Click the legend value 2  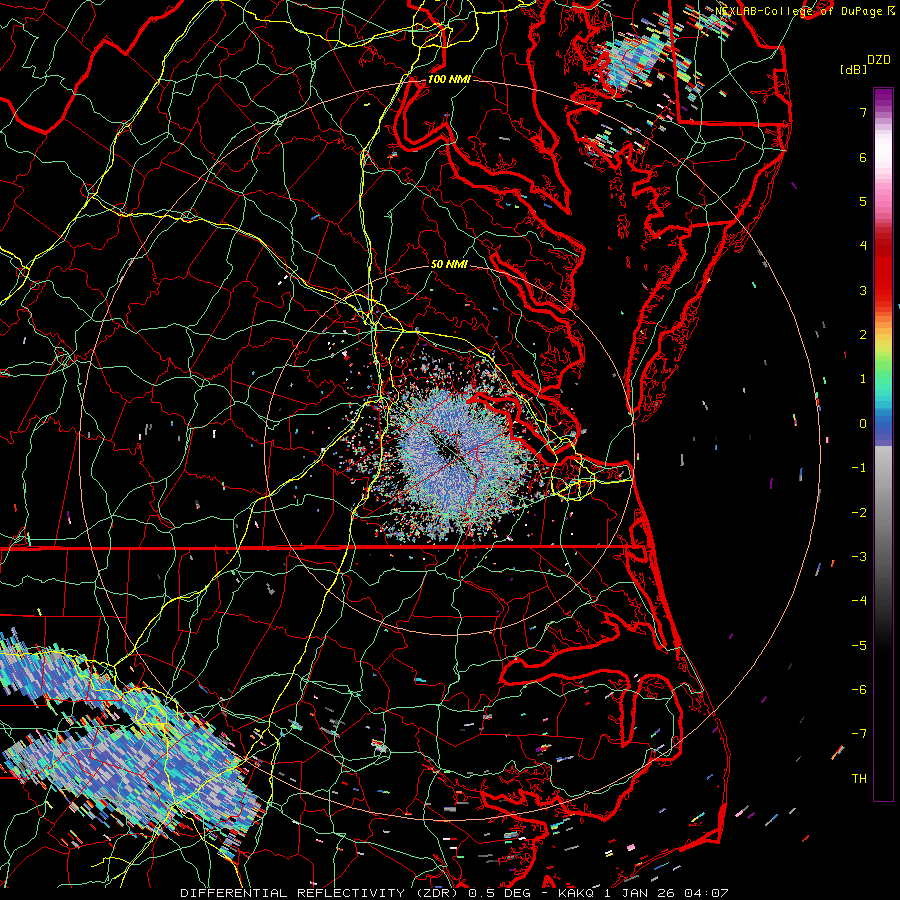point(863,335)
